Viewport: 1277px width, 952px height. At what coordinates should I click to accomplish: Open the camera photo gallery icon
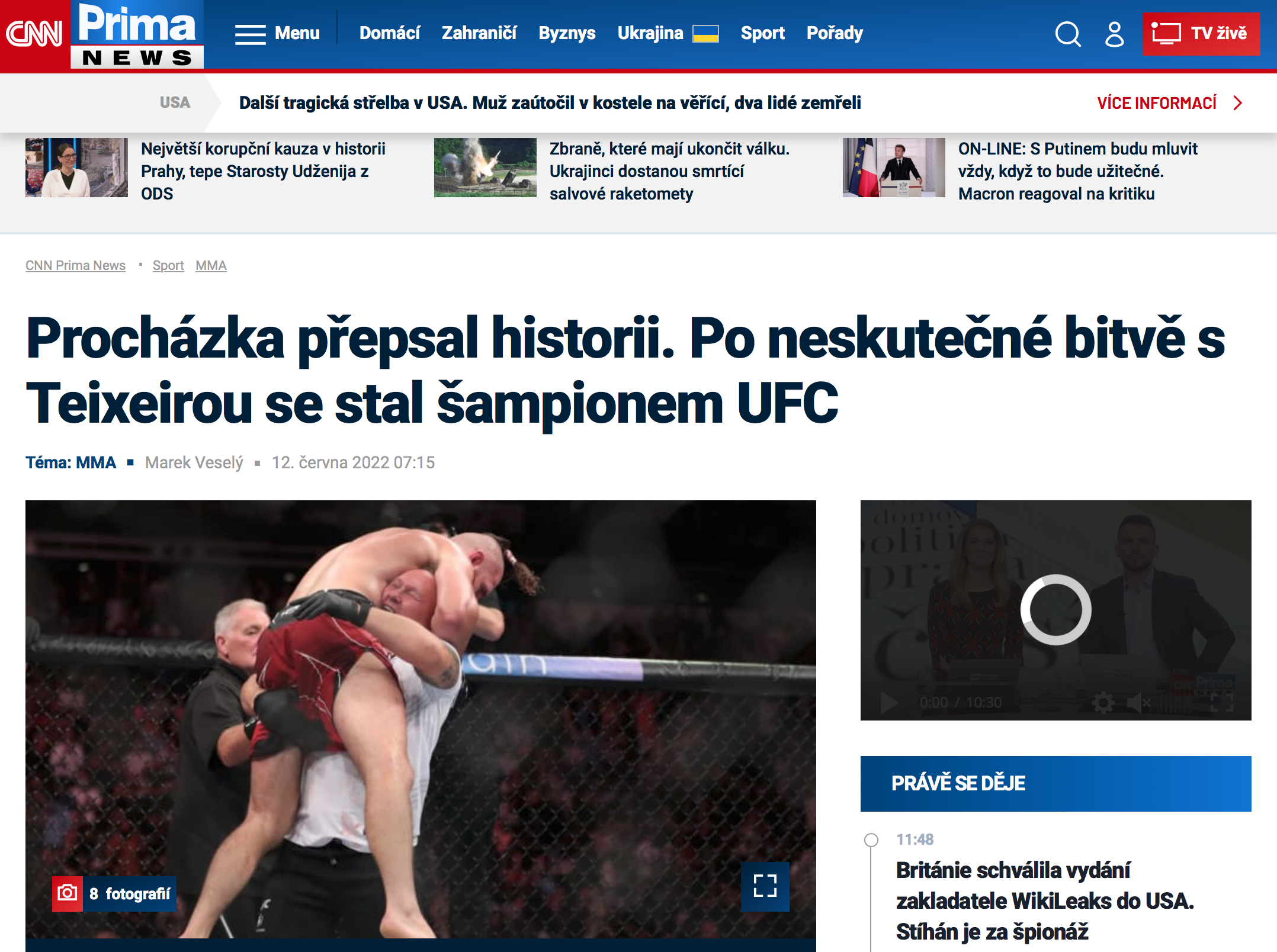tap(68, 893)
